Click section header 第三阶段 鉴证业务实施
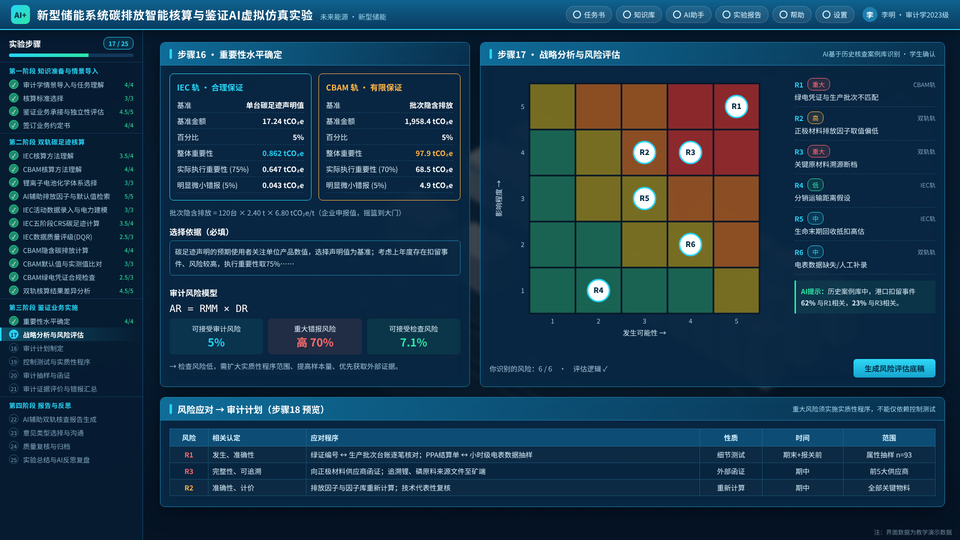960x540 pixels. (x=43, y=307)
